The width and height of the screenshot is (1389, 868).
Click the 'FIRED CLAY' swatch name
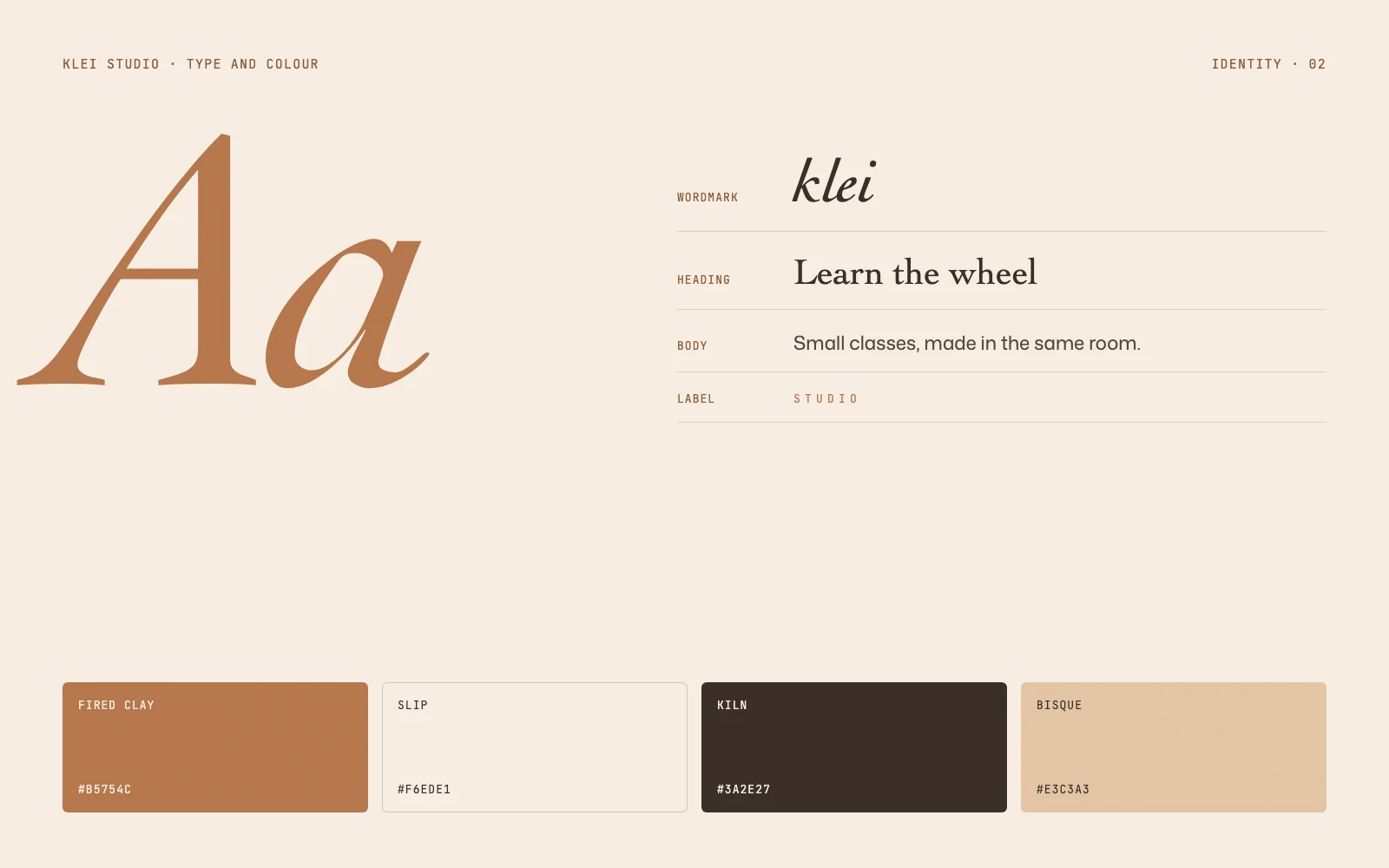point(116,706)
